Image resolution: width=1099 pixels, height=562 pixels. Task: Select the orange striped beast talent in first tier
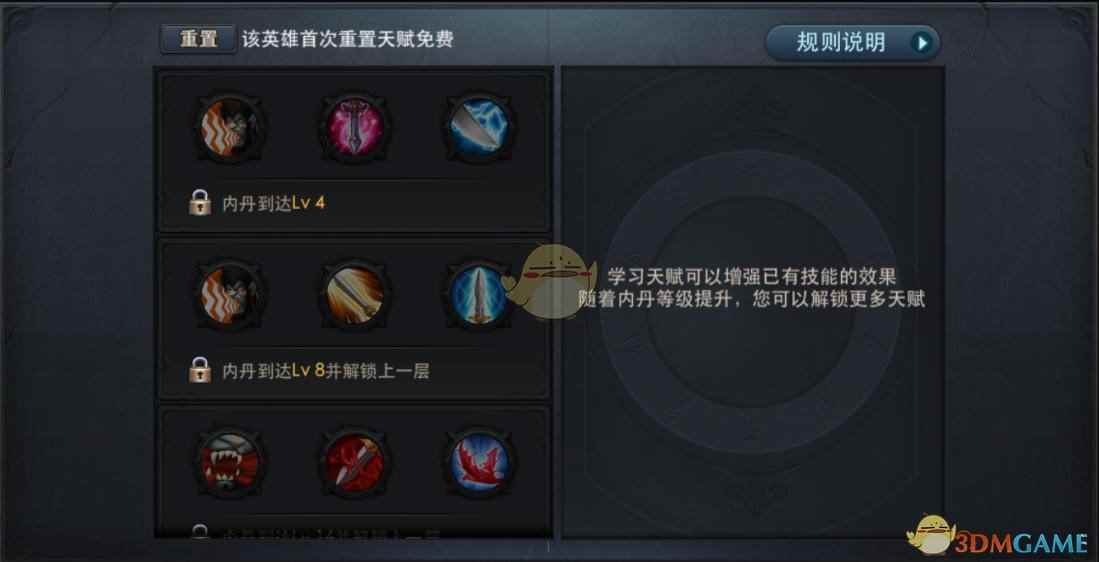(228, 129)
